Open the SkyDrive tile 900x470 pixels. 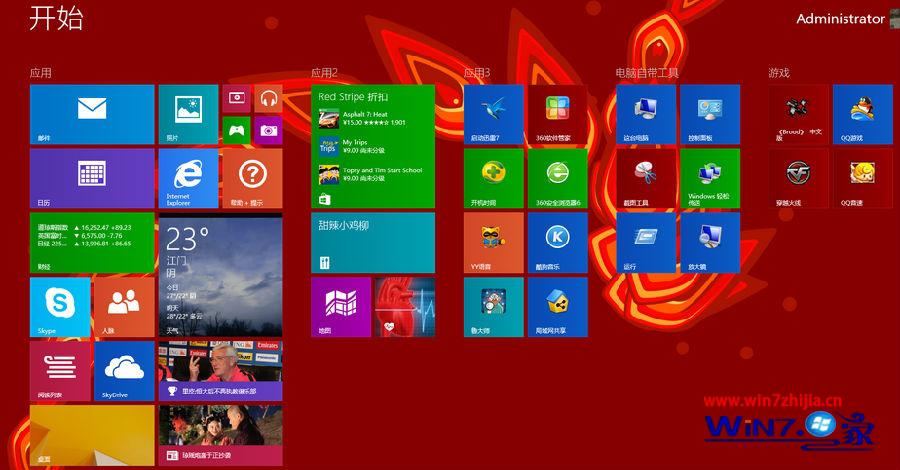[x=123, y=370]
